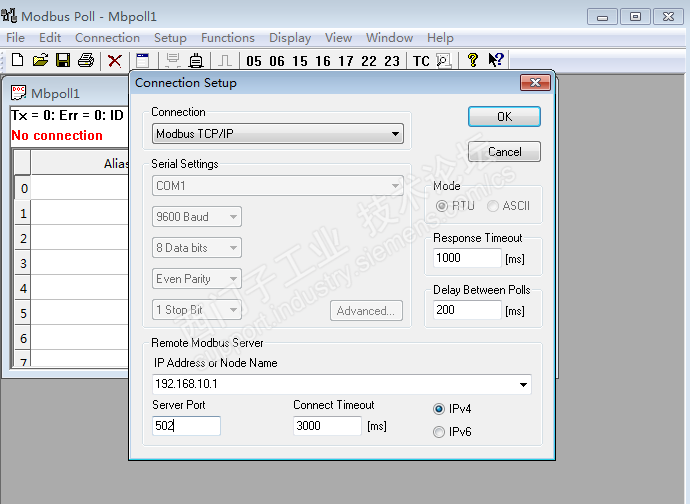Open the Edit menu
The image size is (690, 504).
point(50,38)
